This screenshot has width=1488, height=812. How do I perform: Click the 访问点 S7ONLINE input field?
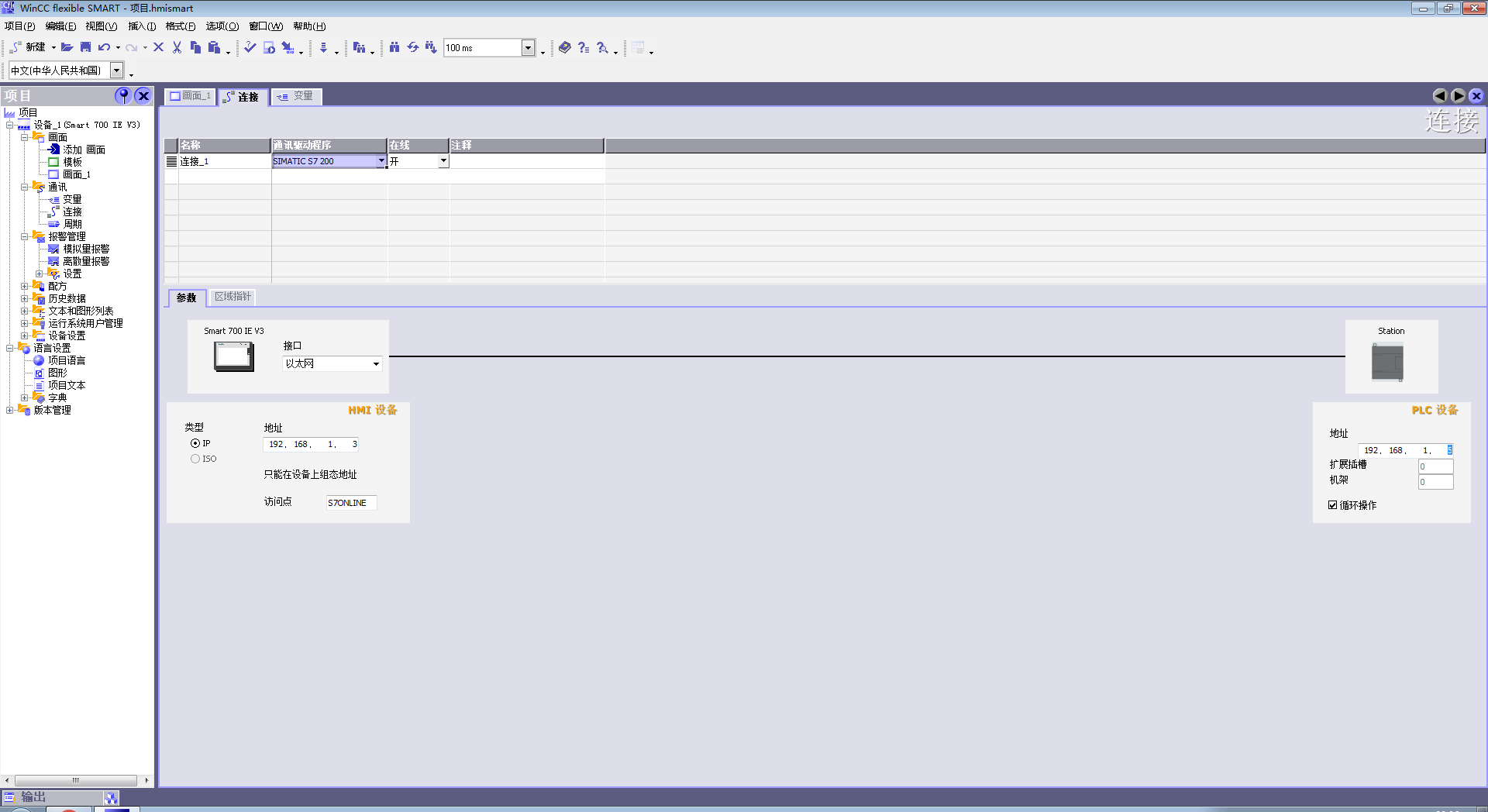tap(350, 503)
